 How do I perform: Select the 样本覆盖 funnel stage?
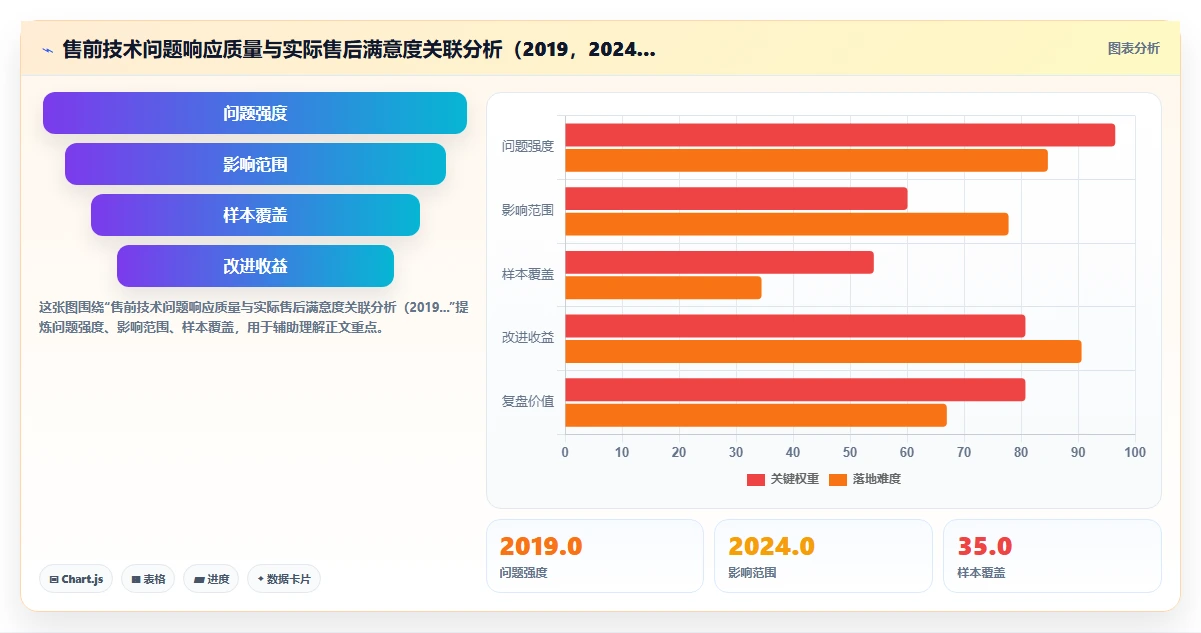click(255, 215)
